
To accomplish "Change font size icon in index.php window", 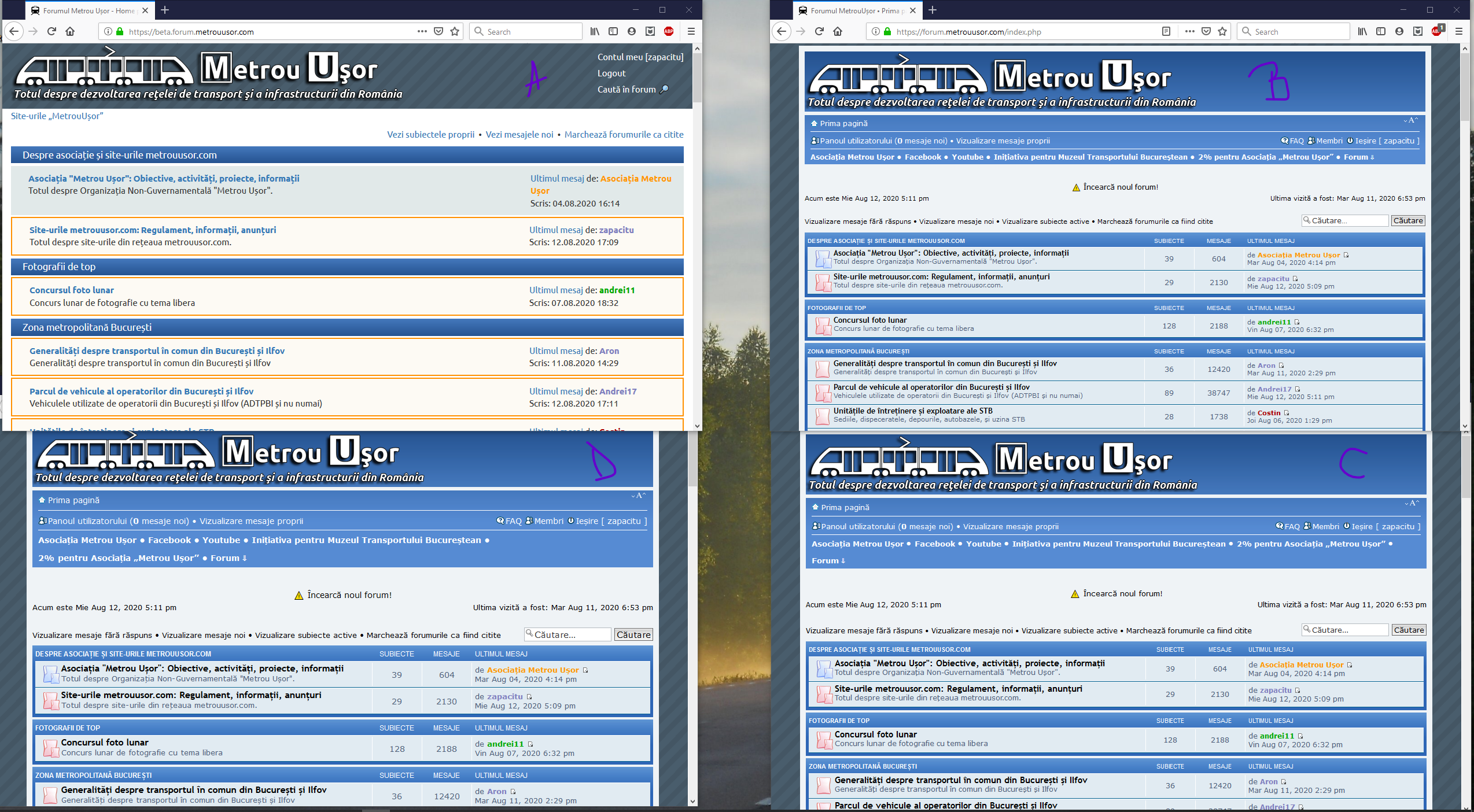I will pyautogui.click(x=1411, y=120).
